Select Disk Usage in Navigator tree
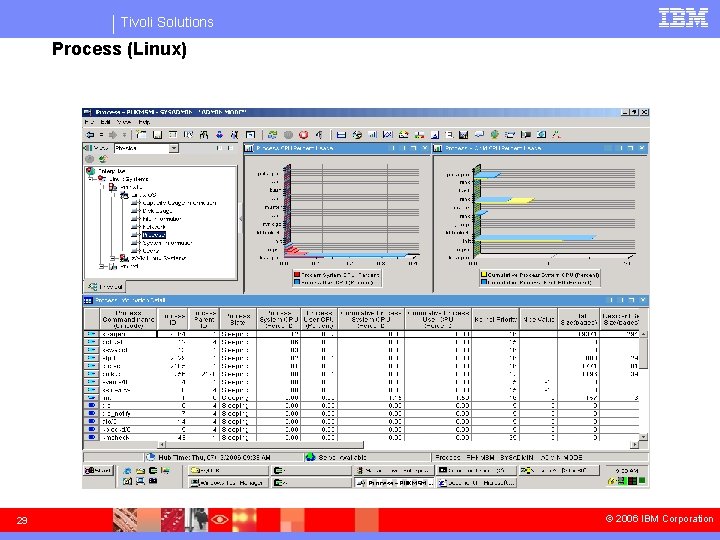Screen dimensions: 720x540 (157, 211)
